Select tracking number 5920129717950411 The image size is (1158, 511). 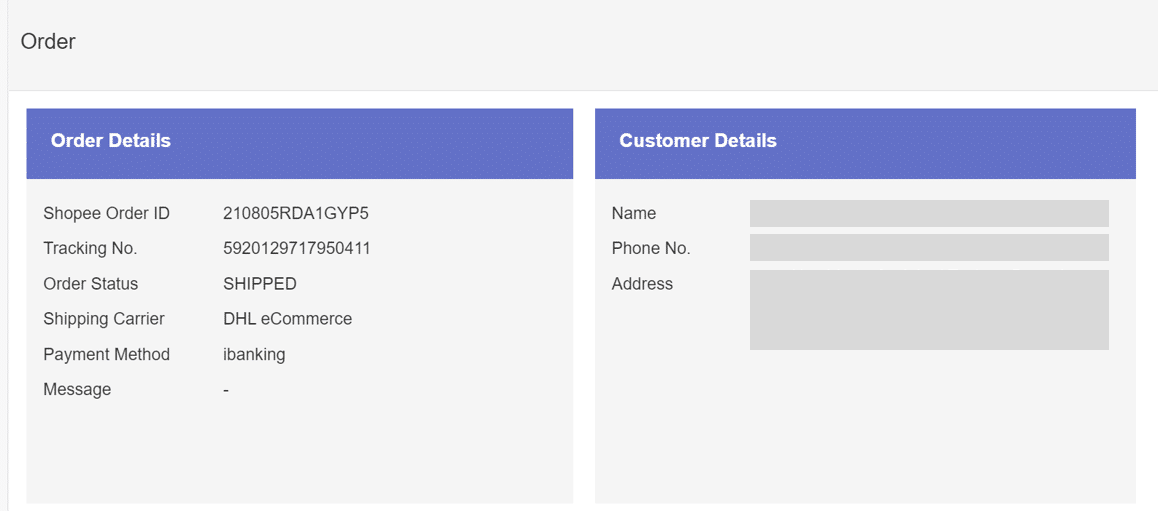297,248
